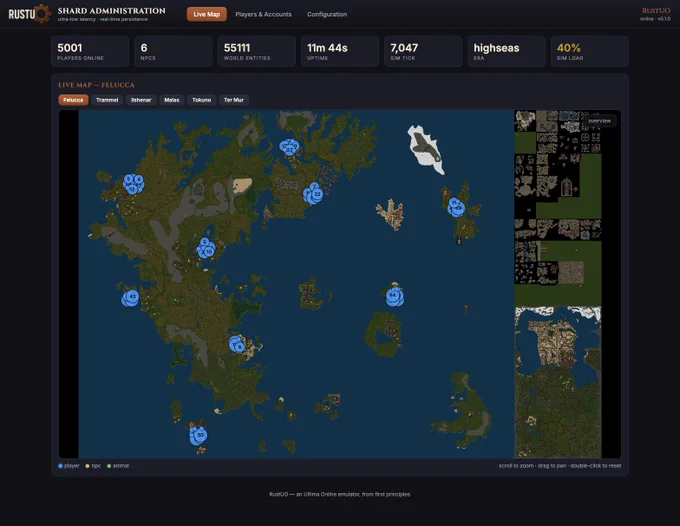Click the 40% Sim Load card
Viewport: 680px width, 526px height.
pyautogui.click(x=590, y=51)
